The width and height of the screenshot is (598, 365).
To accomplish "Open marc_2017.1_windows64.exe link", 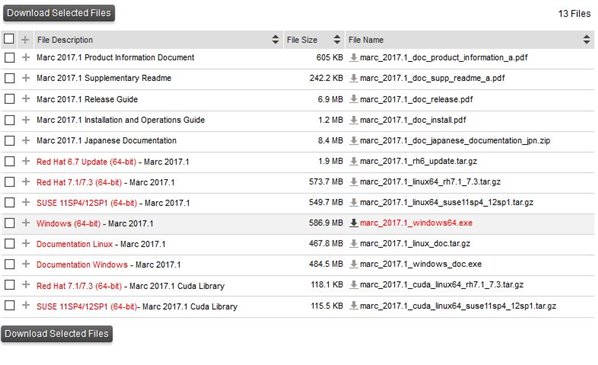I will (x=416, y=223).
